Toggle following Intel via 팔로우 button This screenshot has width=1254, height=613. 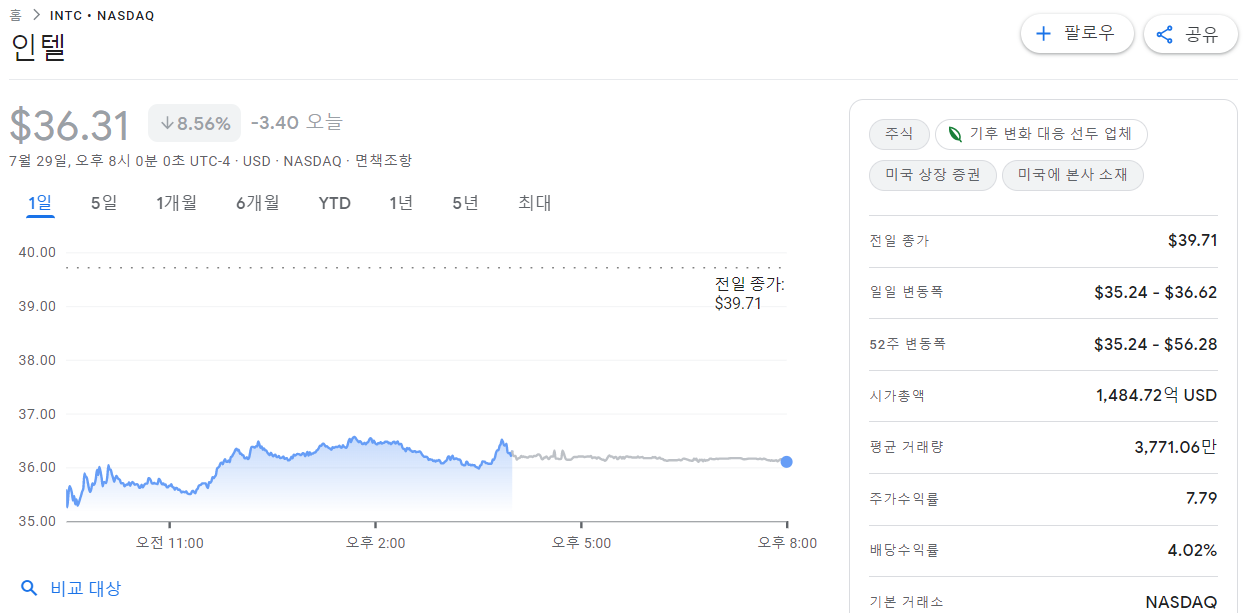click(x=1077, y=33)
